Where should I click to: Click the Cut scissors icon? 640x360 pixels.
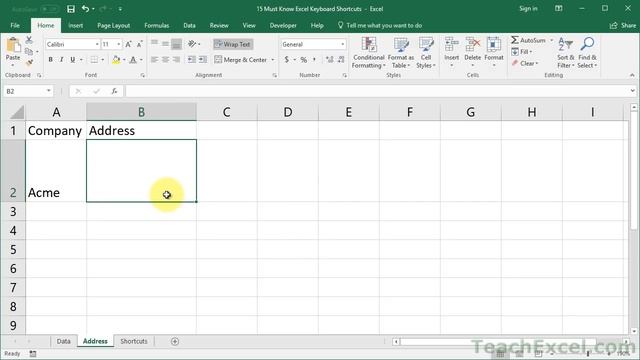[x=29, y=40]
